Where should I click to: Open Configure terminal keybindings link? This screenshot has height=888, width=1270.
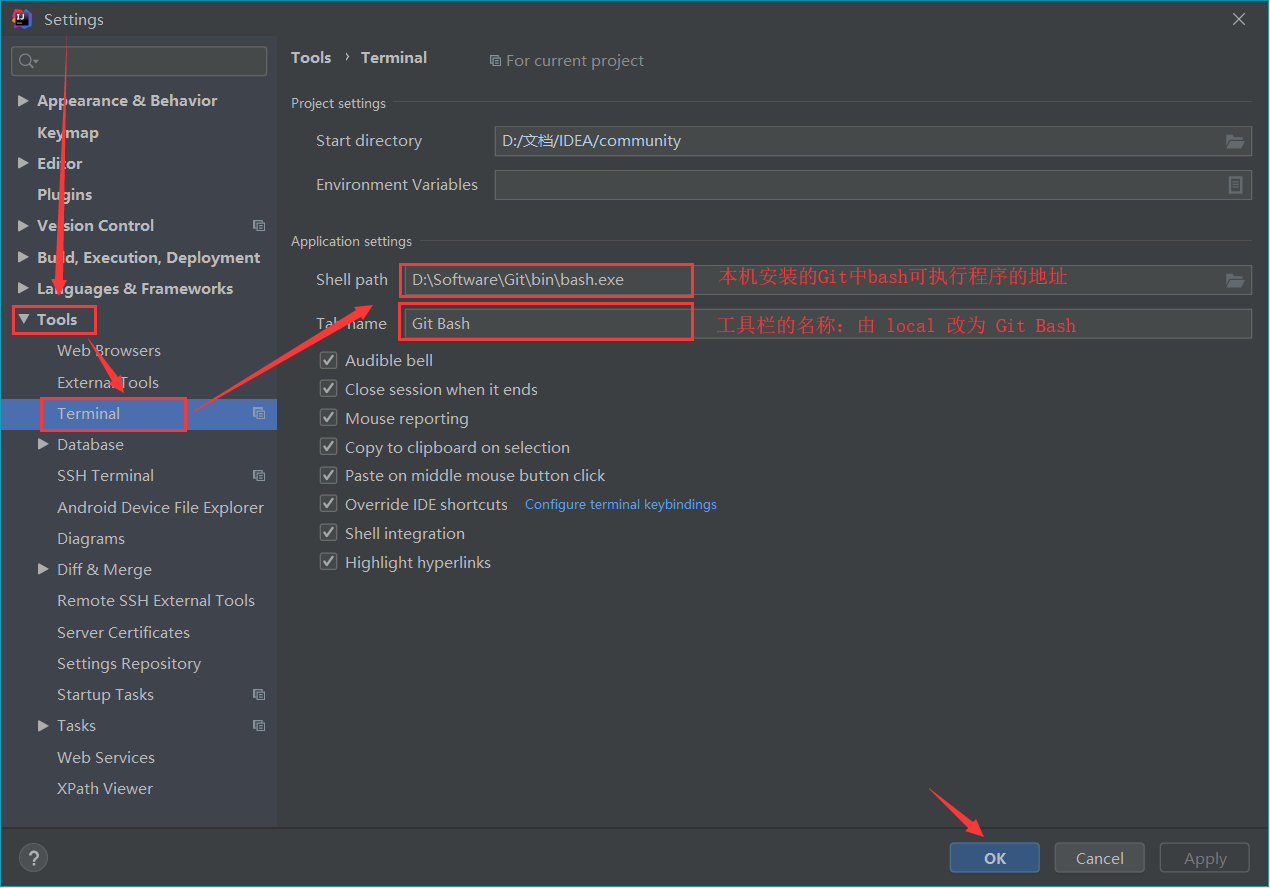point(620,504)
